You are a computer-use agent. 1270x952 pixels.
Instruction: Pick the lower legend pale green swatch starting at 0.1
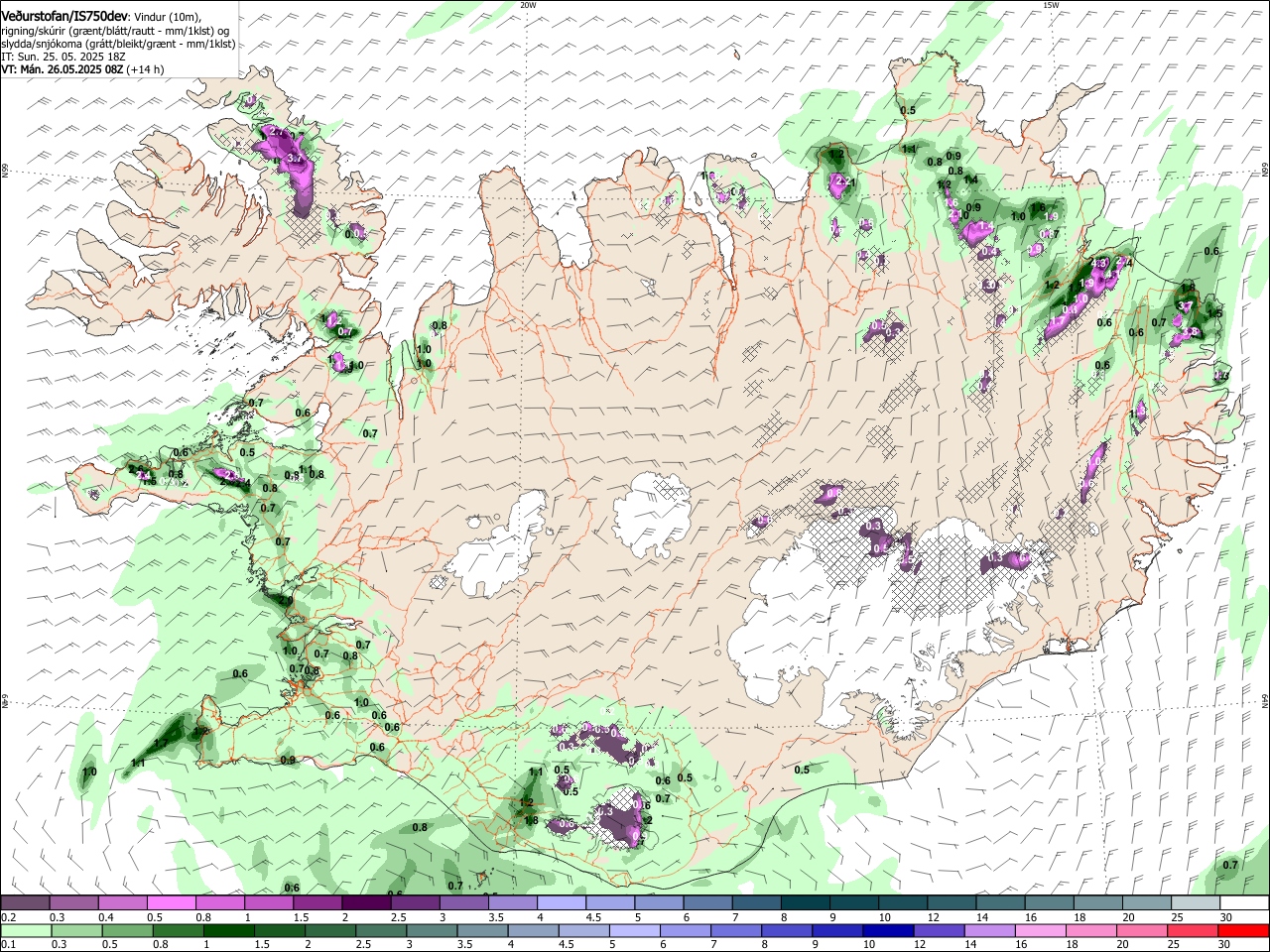tap(26, 930)
